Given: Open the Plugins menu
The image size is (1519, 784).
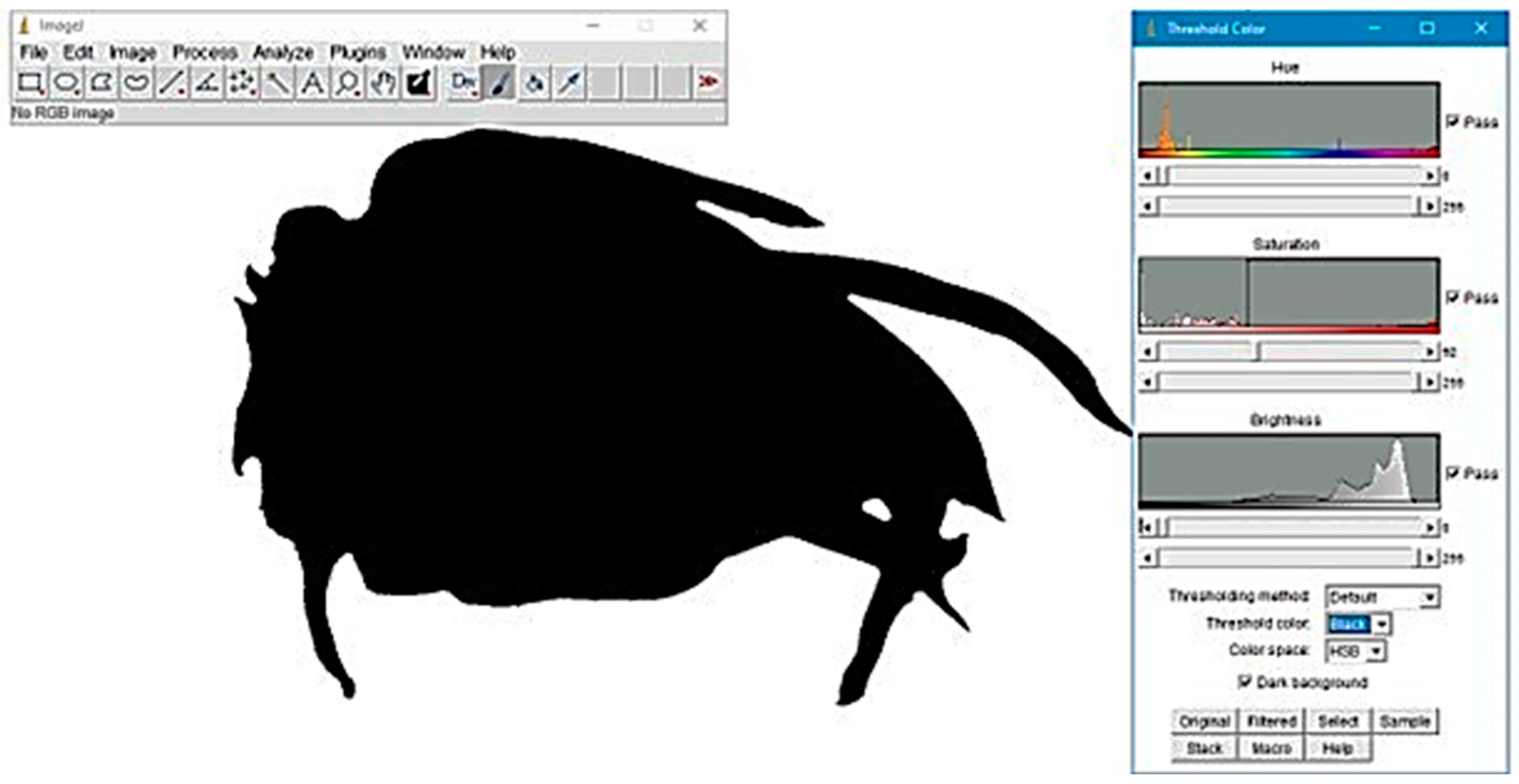Looking at the screenshot, I should 358,53.
